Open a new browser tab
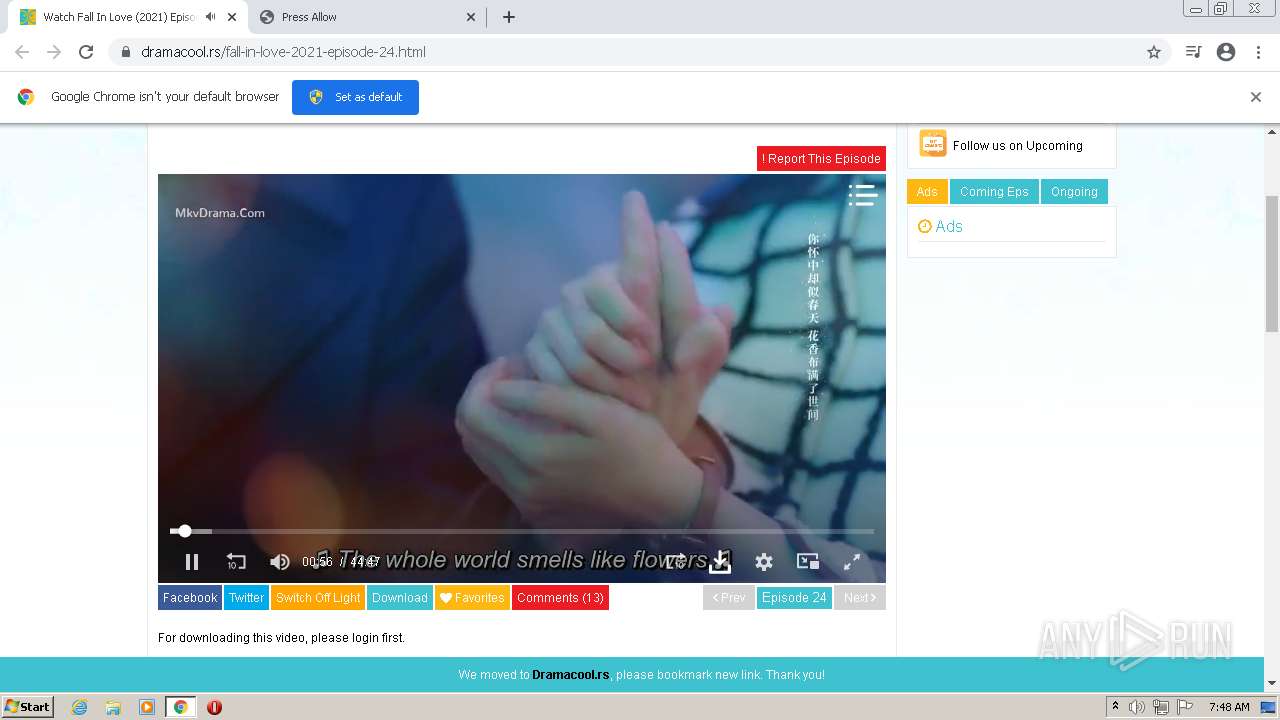The image size is (1280, 720). [509, 17]
